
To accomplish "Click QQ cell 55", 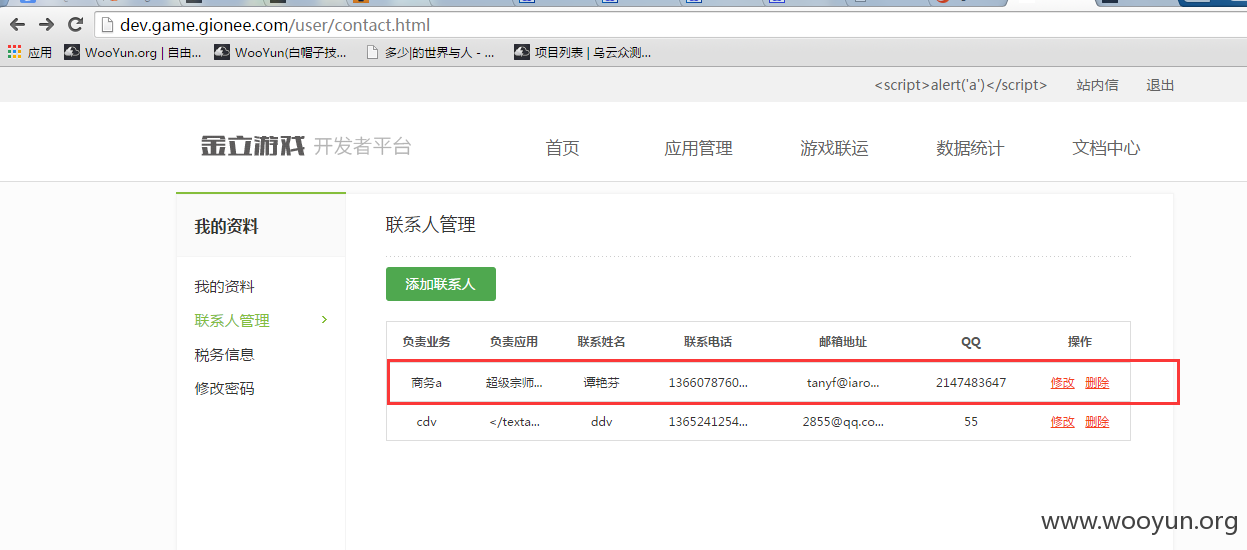I will pos(971,422).
